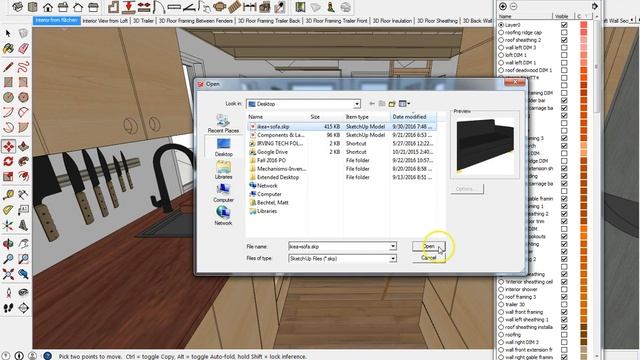Create new folder in Open dialog
640x360 pixels.
point(392,104)
